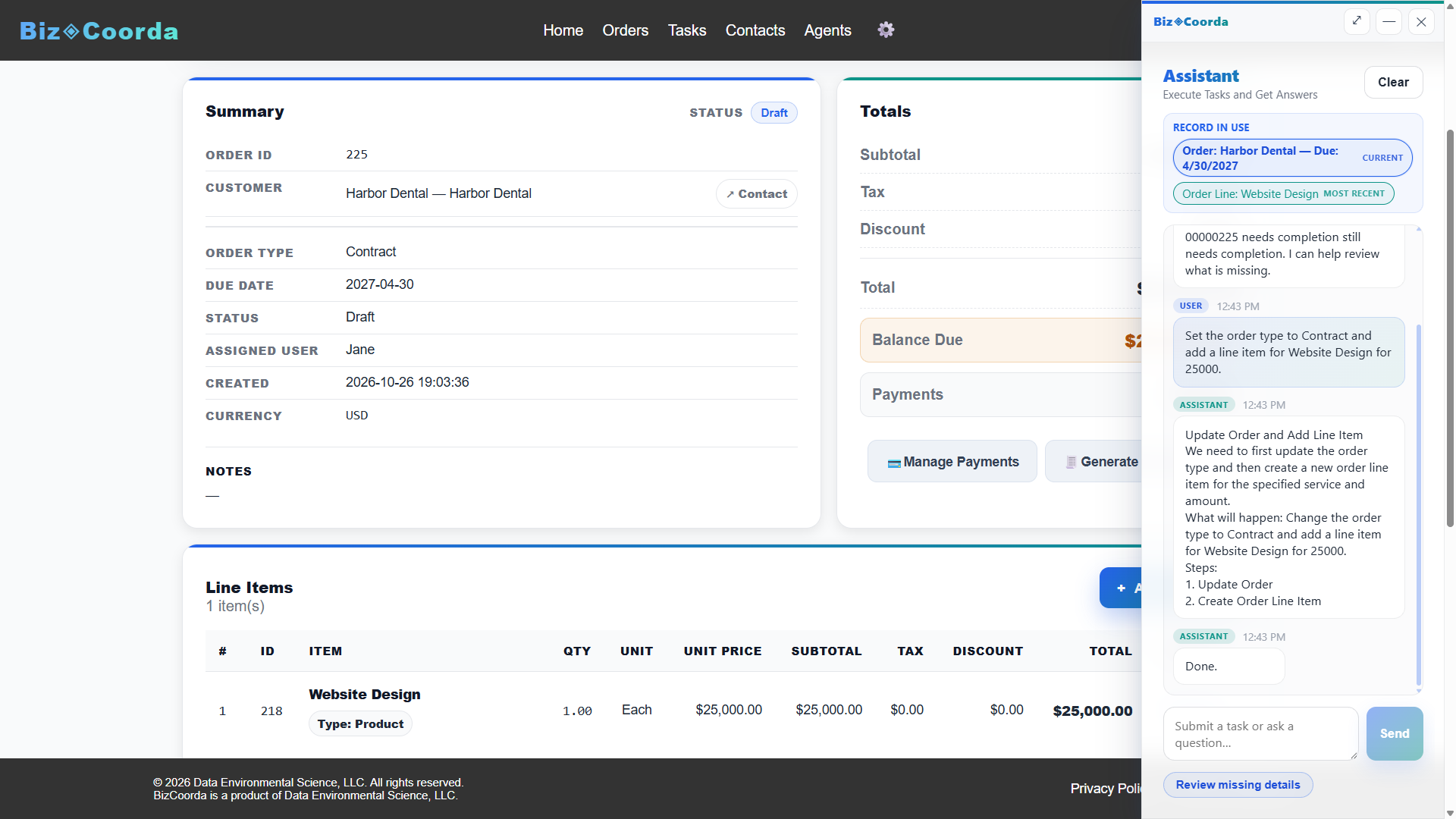
Task: Click the order ID value 225
Action: pos(356,155)
